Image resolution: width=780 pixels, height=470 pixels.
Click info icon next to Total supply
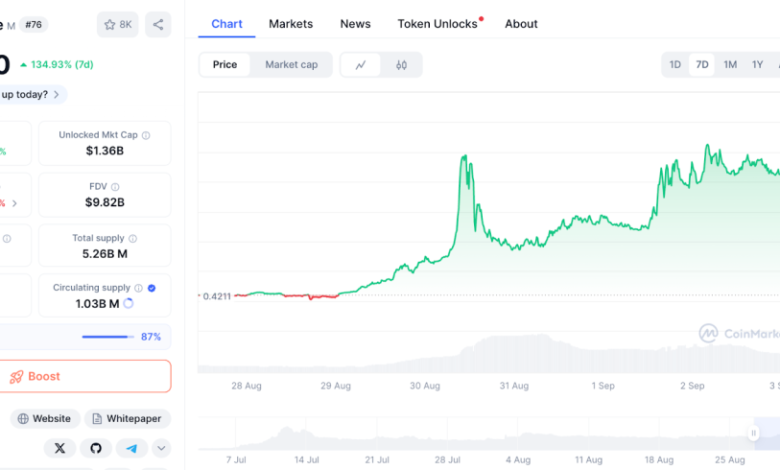133,238
